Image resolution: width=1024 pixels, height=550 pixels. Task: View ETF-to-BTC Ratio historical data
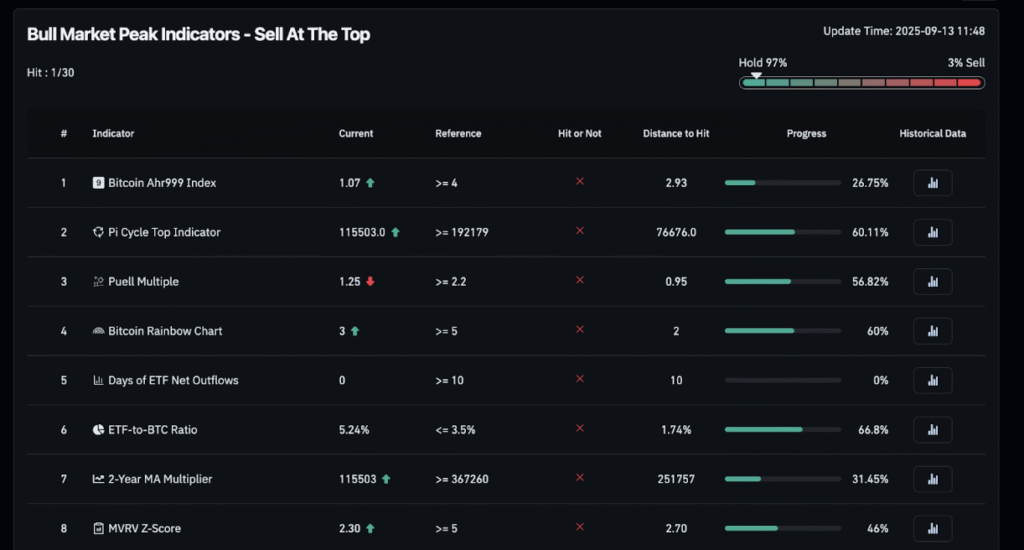(x=933, y=430)
